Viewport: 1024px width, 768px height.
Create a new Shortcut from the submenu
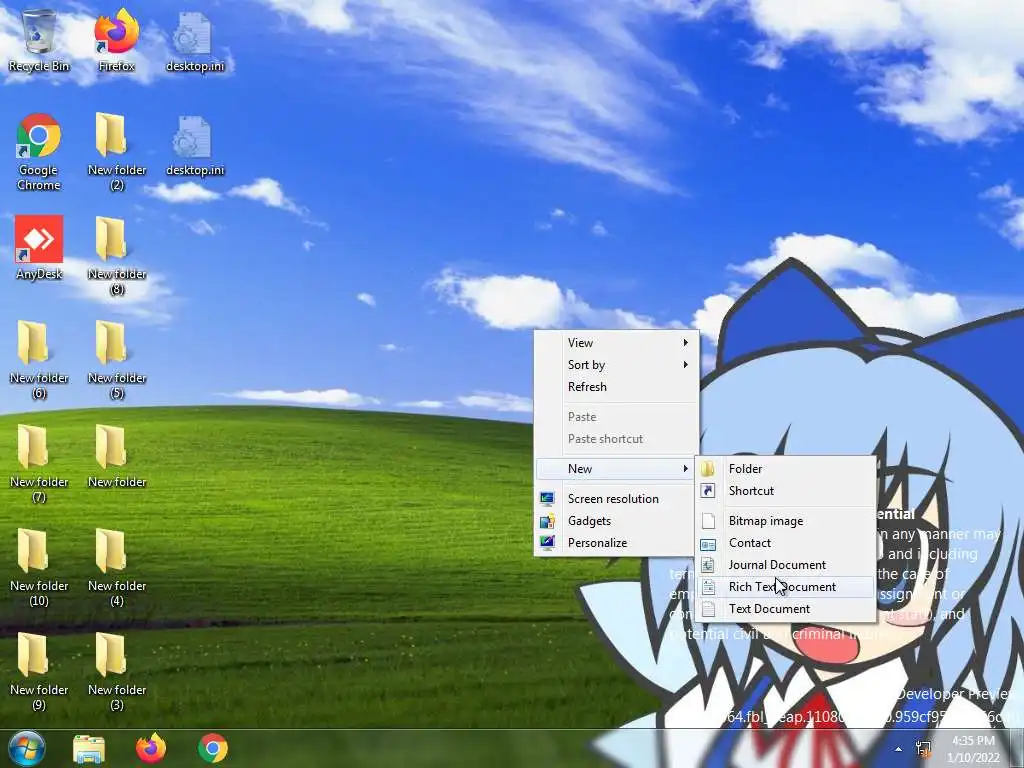click(786, 491)
